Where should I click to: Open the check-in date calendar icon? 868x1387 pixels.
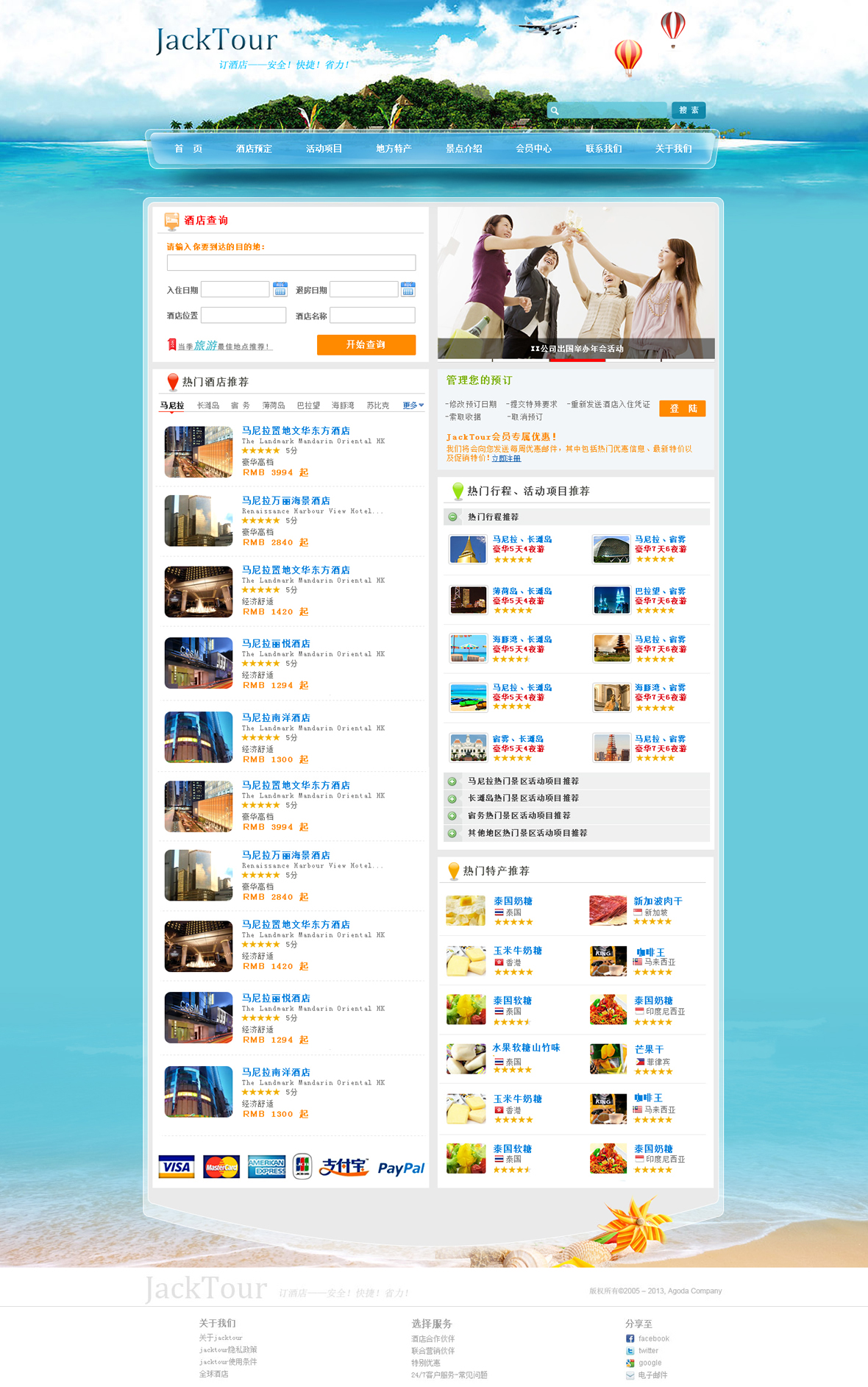click(280, 289)
